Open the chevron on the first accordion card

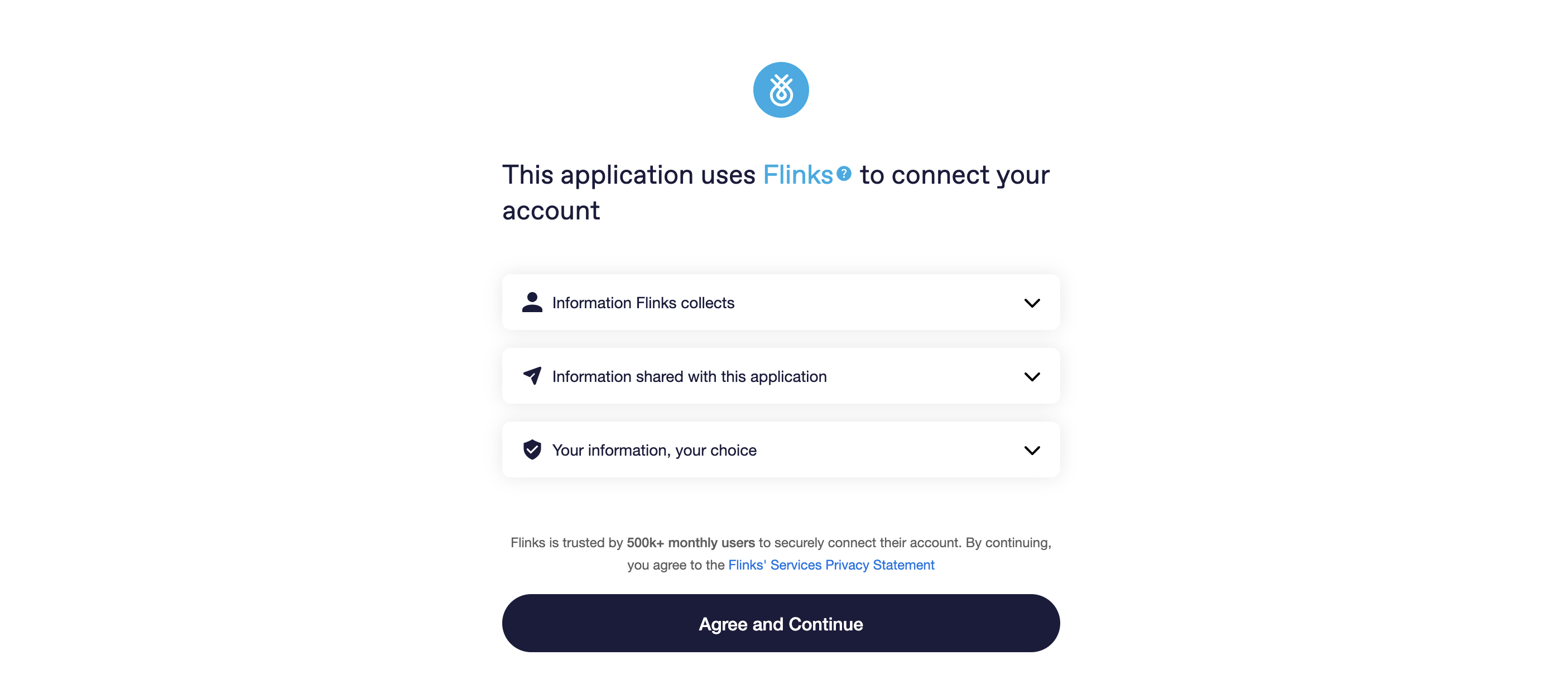(x=1032, y=303)
